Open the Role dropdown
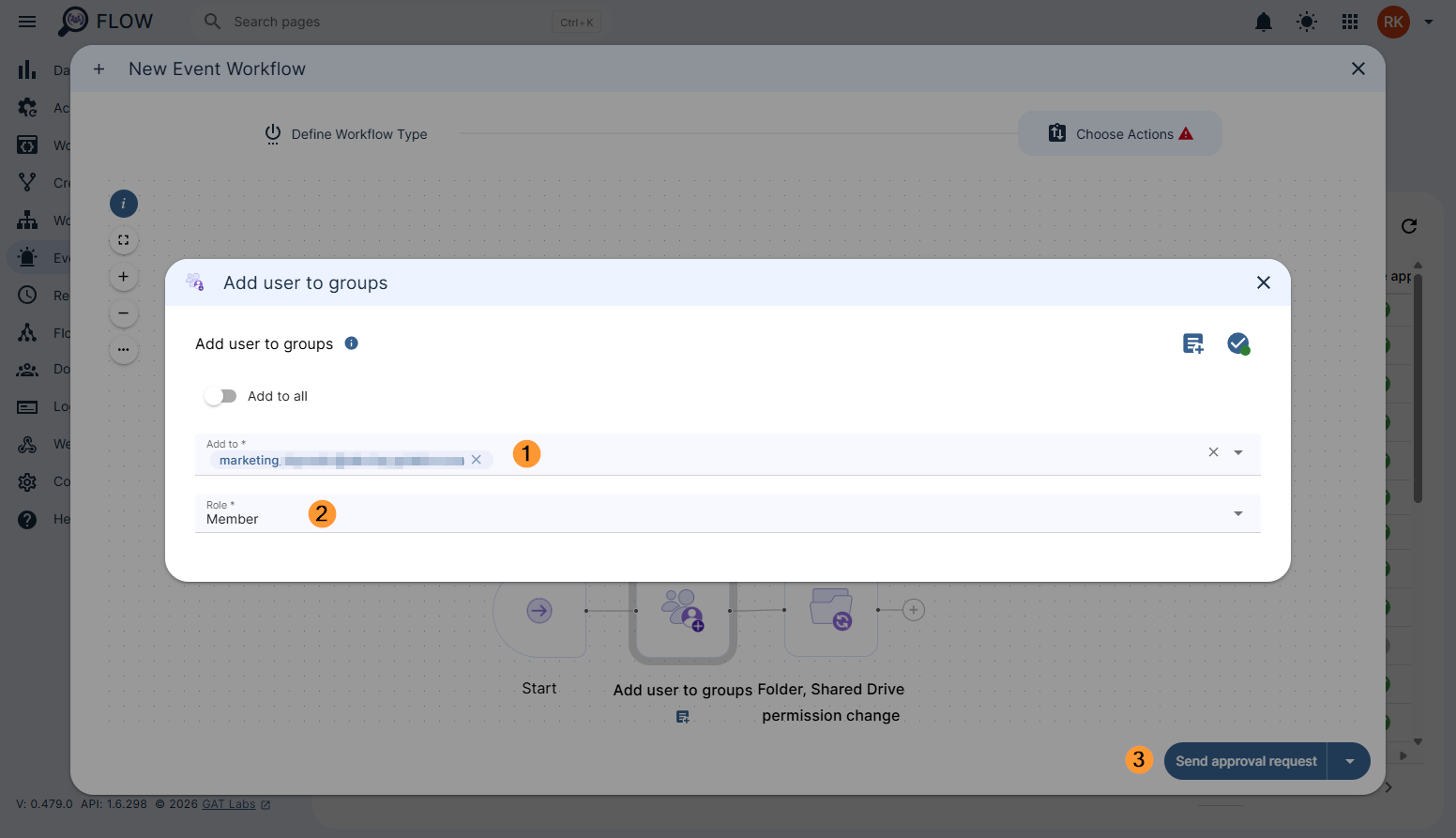This screenshot has width=1456, height=838. click(x=728, y=513)
